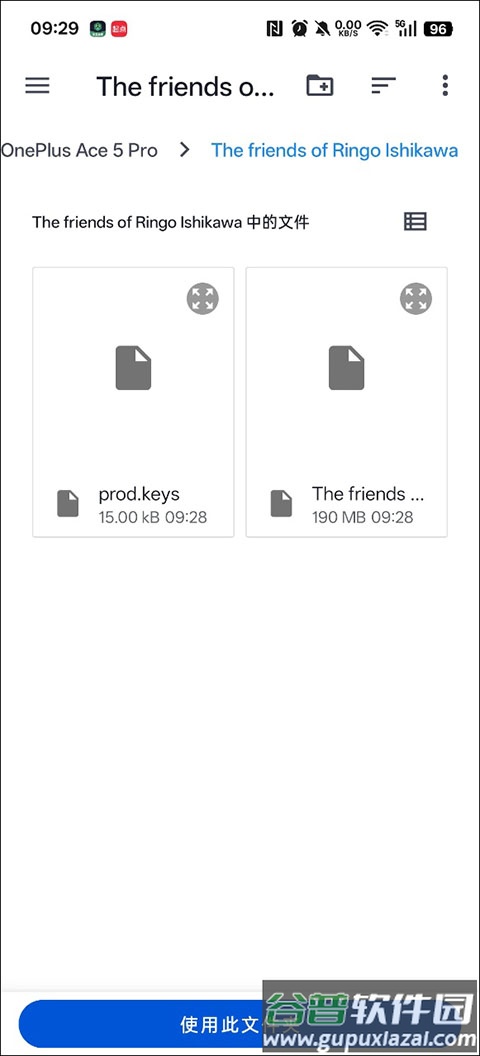Open the sort options icon
The width and height of the screenshot is (480, 1056).
click(383, 86)
